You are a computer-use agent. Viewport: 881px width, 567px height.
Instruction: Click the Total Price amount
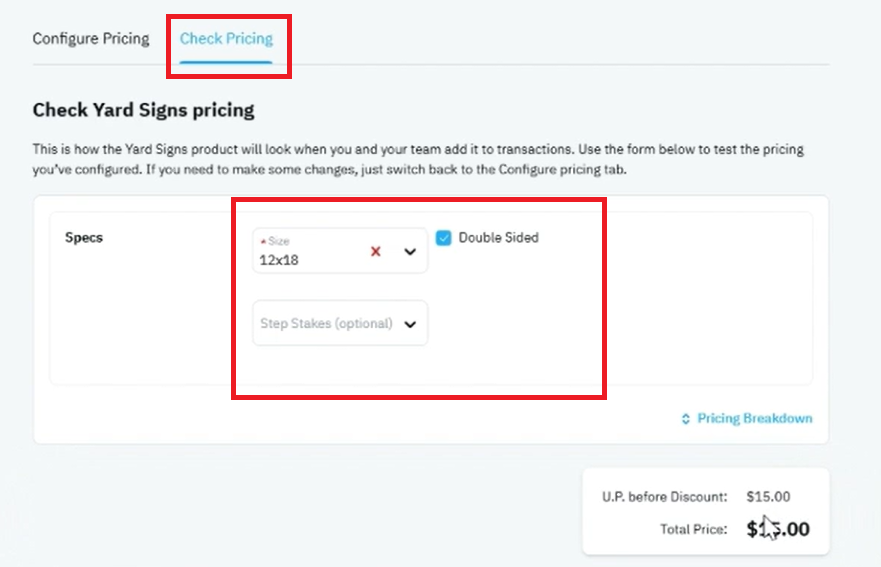(x=778, y=529)
